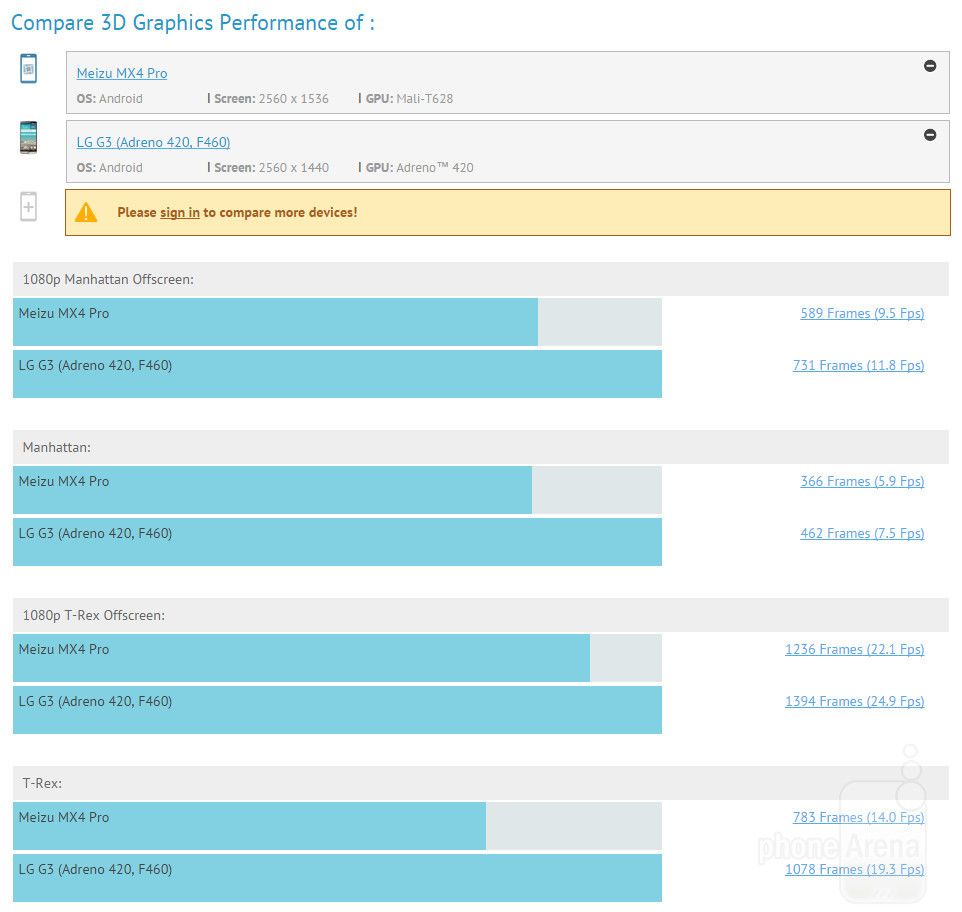This screenshot has height=912, width=962.
Task: Click the Meizu MX4 Pro bar under Manhattan:
Action: click(x=272, y=490)
